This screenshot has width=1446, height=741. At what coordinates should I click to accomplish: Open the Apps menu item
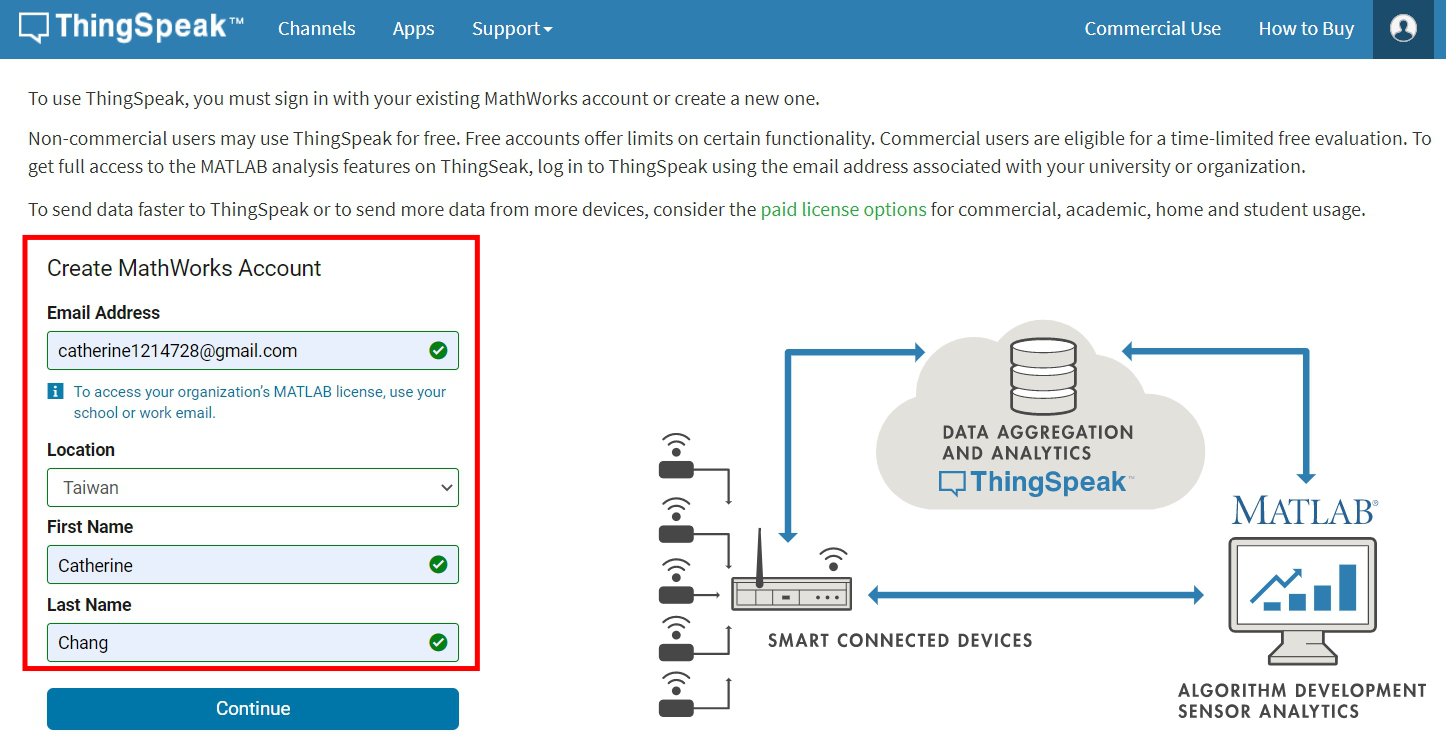(413, 29)
